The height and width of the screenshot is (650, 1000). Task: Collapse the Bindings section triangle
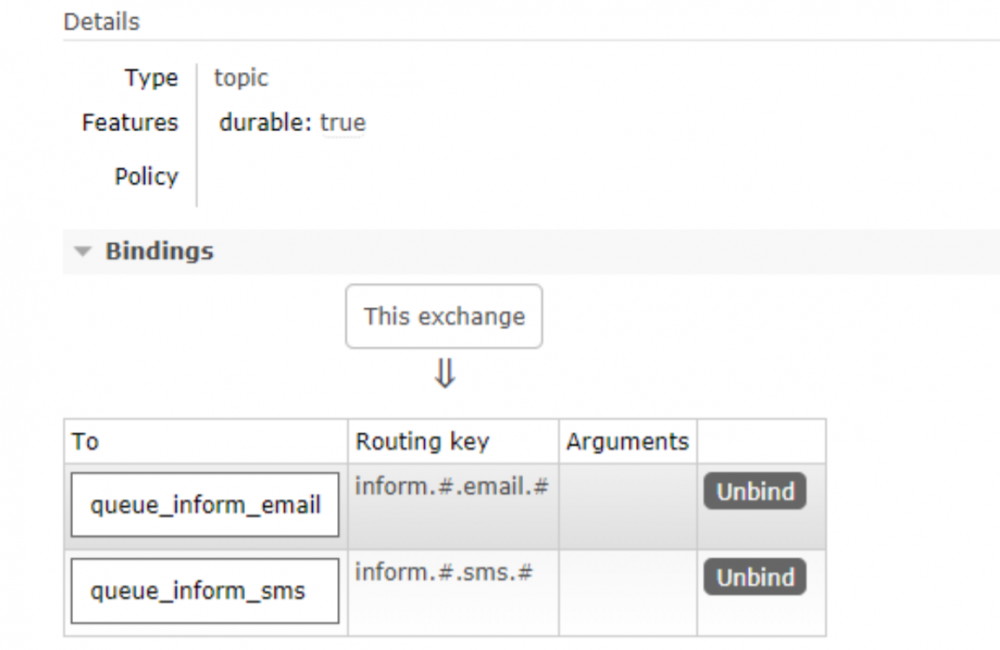(x=82, y=252)
